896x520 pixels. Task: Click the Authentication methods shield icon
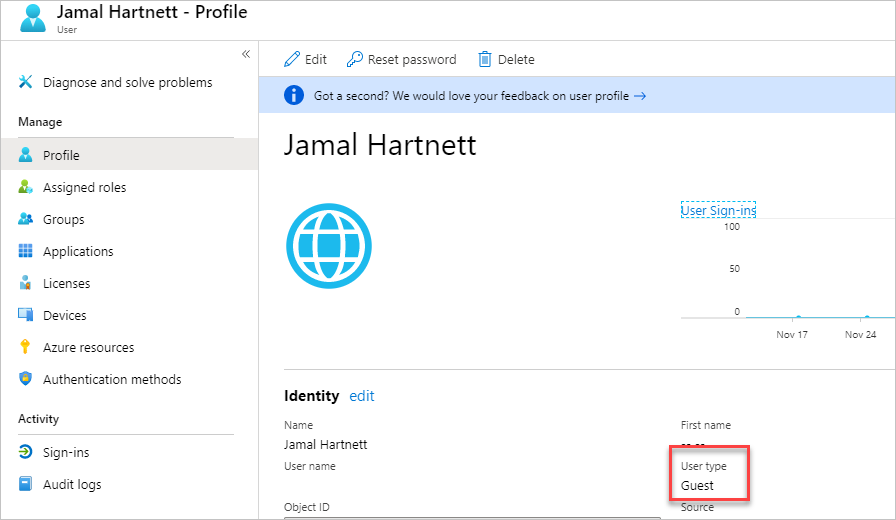26,379
